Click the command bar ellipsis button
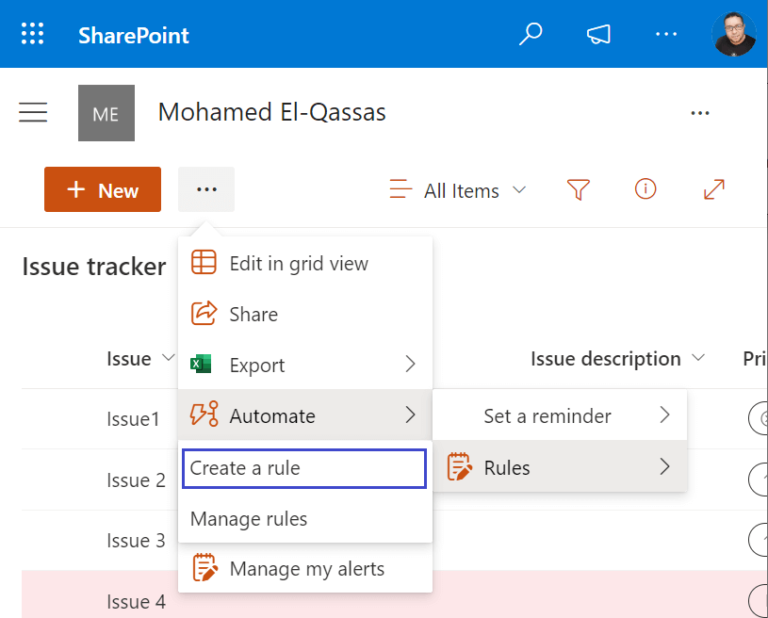 click(206, 190)
